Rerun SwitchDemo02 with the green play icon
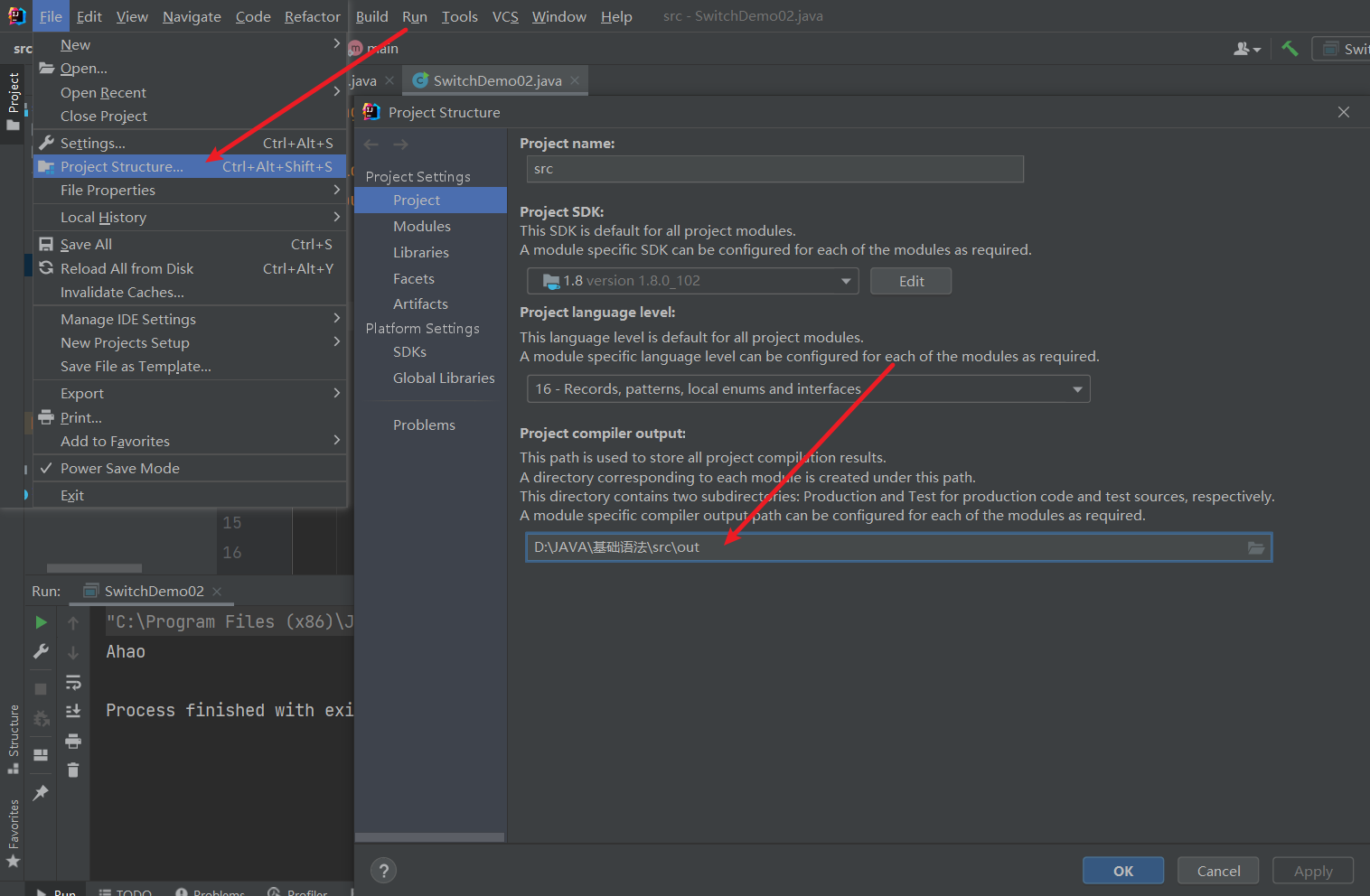 click(41, 622)
